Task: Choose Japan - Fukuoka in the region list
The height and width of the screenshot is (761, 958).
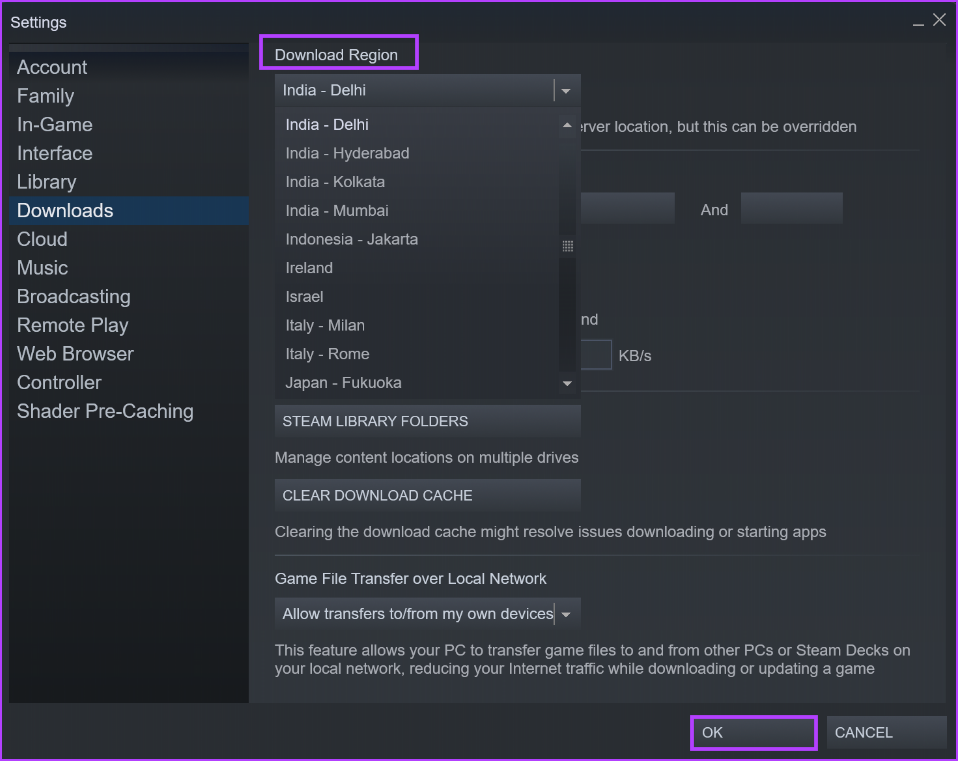Action: 342,382
